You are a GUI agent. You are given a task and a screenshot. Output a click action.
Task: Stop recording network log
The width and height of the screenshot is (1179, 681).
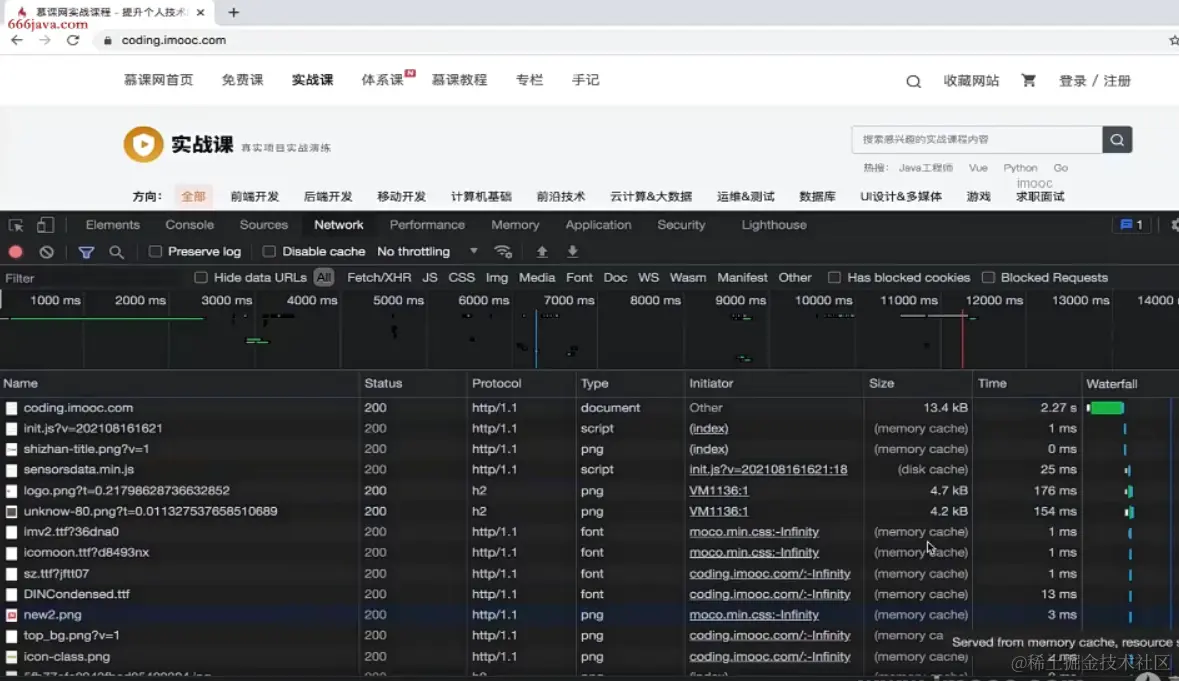click(16, 252)
